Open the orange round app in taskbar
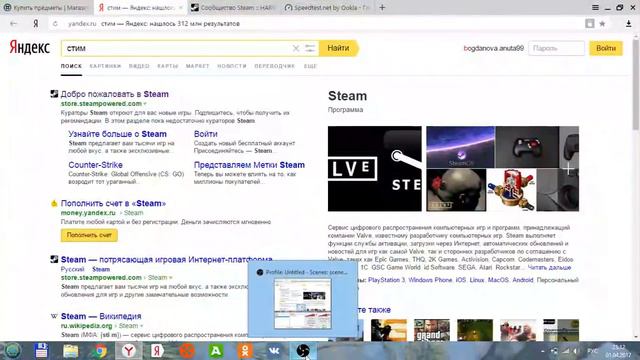 click(x=187, y=351)
